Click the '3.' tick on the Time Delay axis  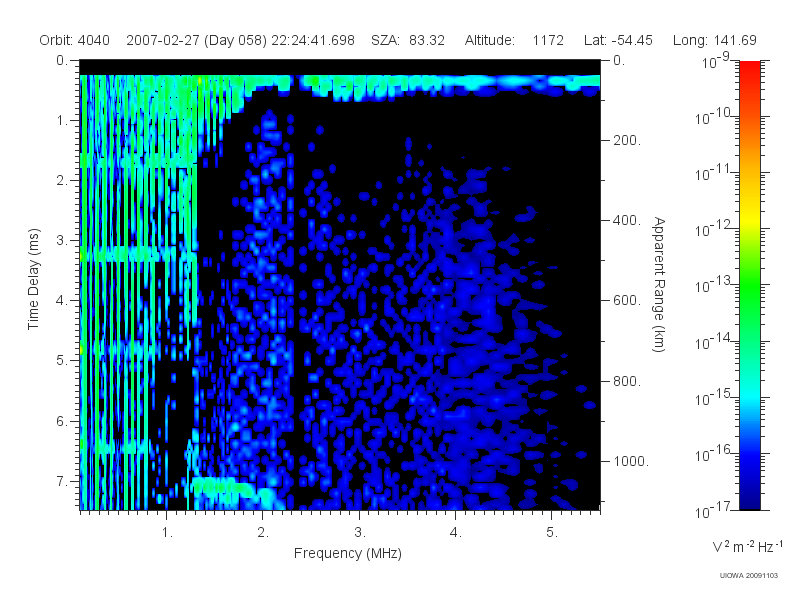(x=62, y=240)
